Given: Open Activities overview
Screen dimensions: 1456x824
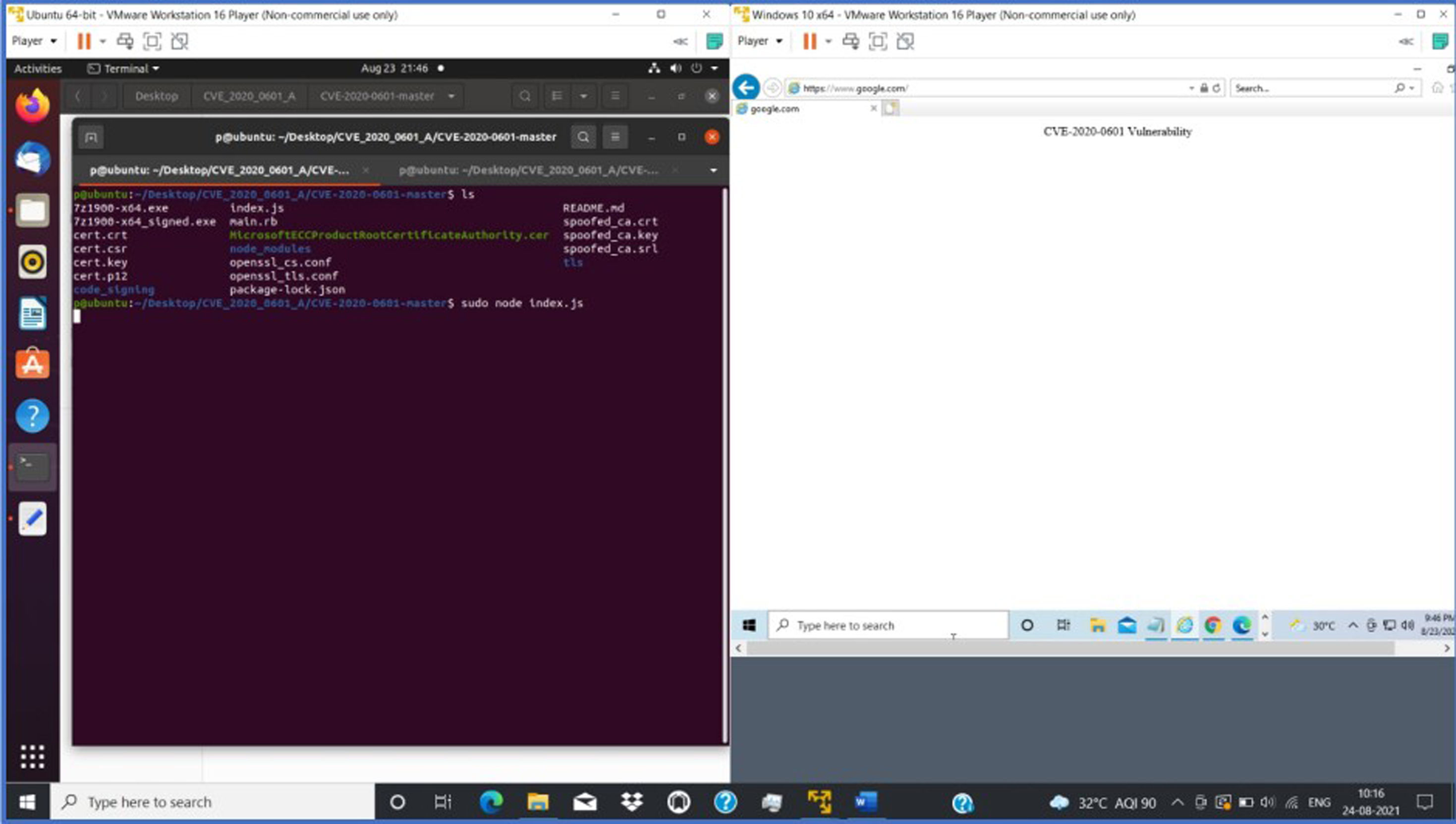Looking at the screenshot, I should click(x=37, y=68).
